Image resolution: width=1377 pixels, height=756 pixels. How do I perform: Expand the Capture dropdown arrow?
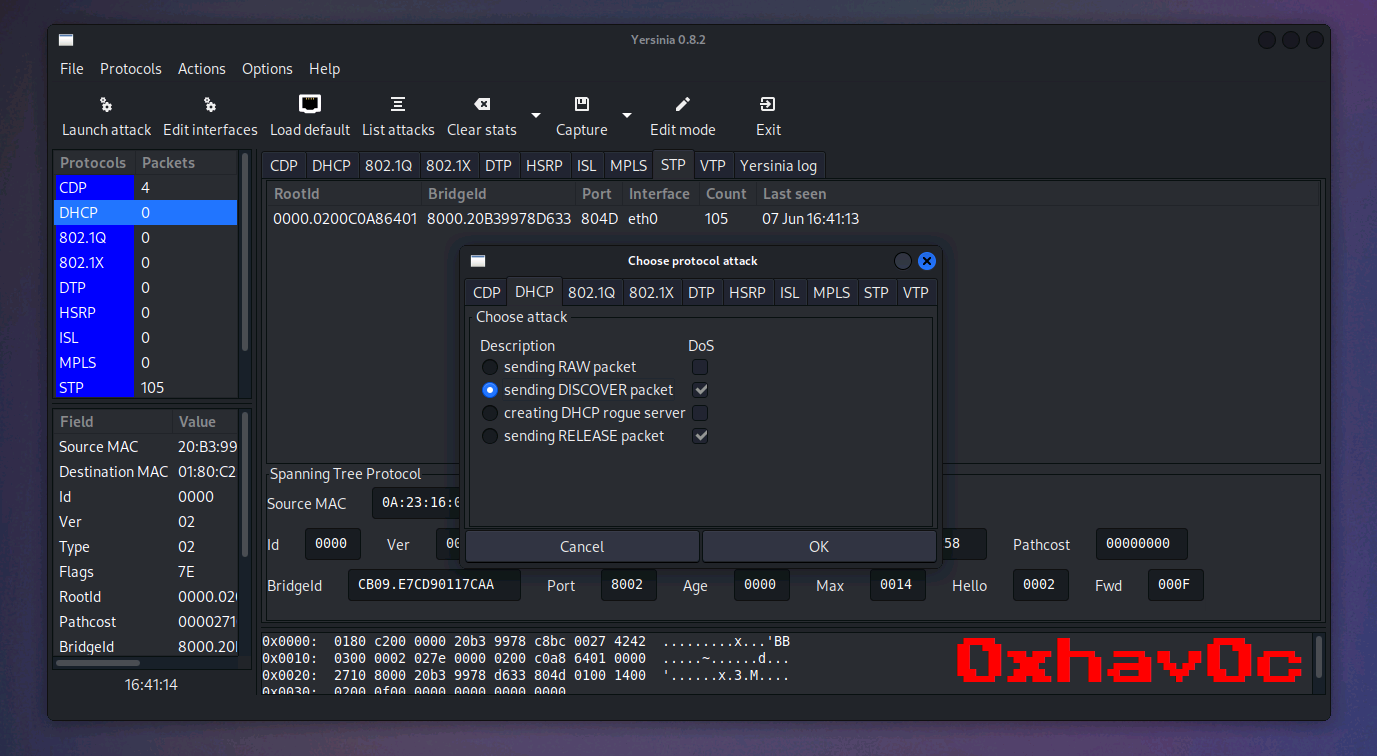627,116
